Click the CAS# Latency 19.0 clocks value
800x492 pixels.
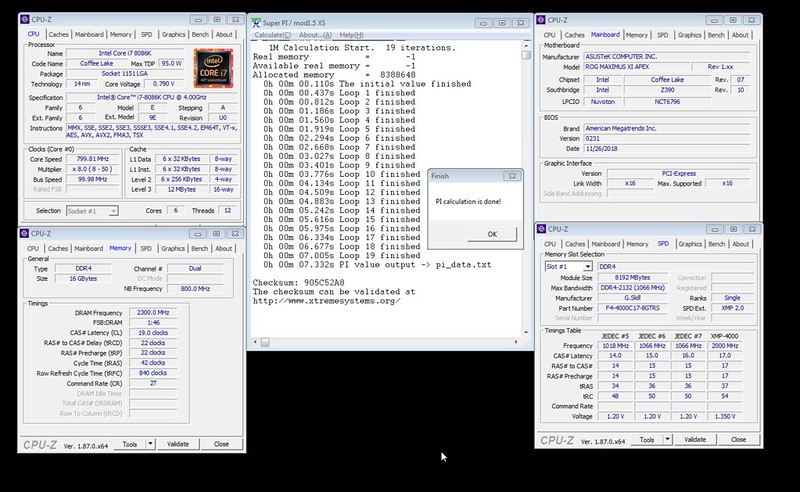point(153,333)
